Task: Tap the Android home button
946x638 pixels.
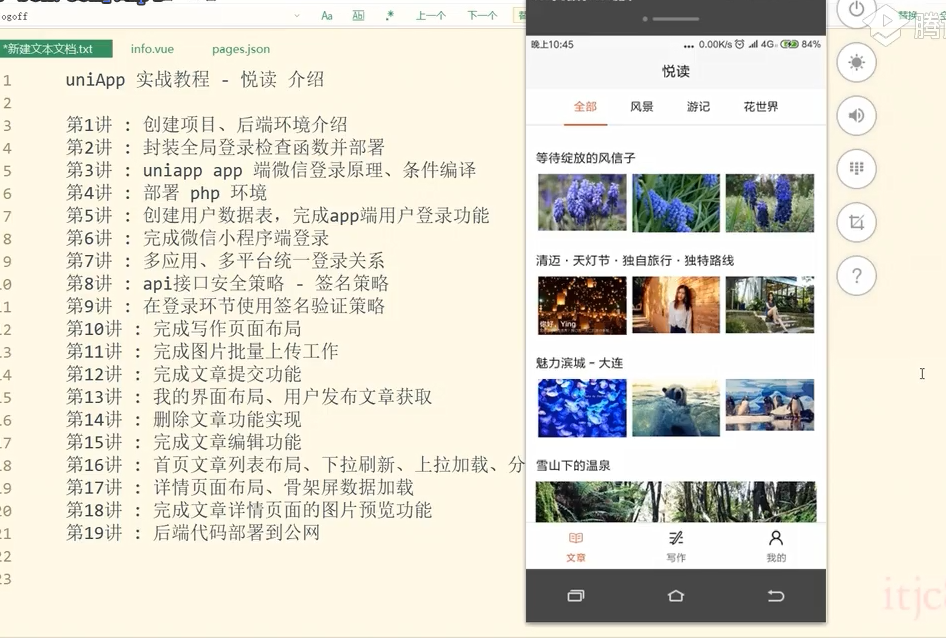Action: coord(675,596)
